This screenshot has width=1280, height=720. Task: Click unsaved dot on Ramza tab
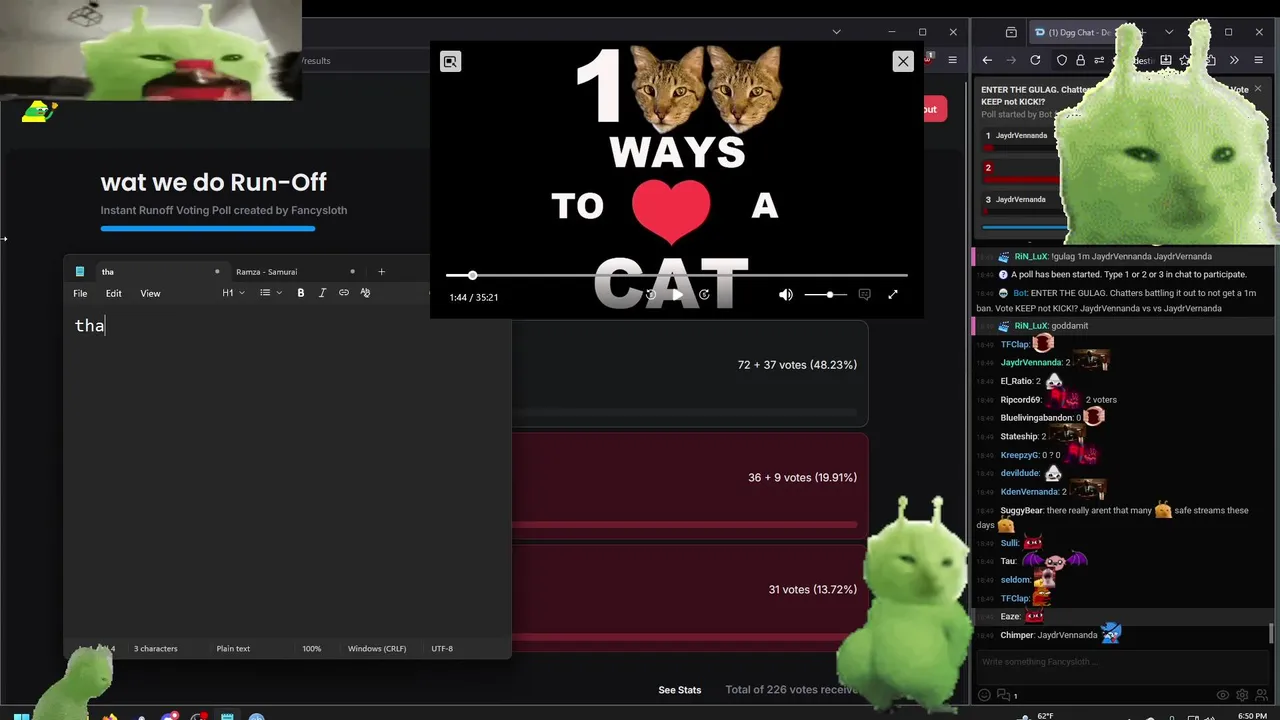point(352,272)
